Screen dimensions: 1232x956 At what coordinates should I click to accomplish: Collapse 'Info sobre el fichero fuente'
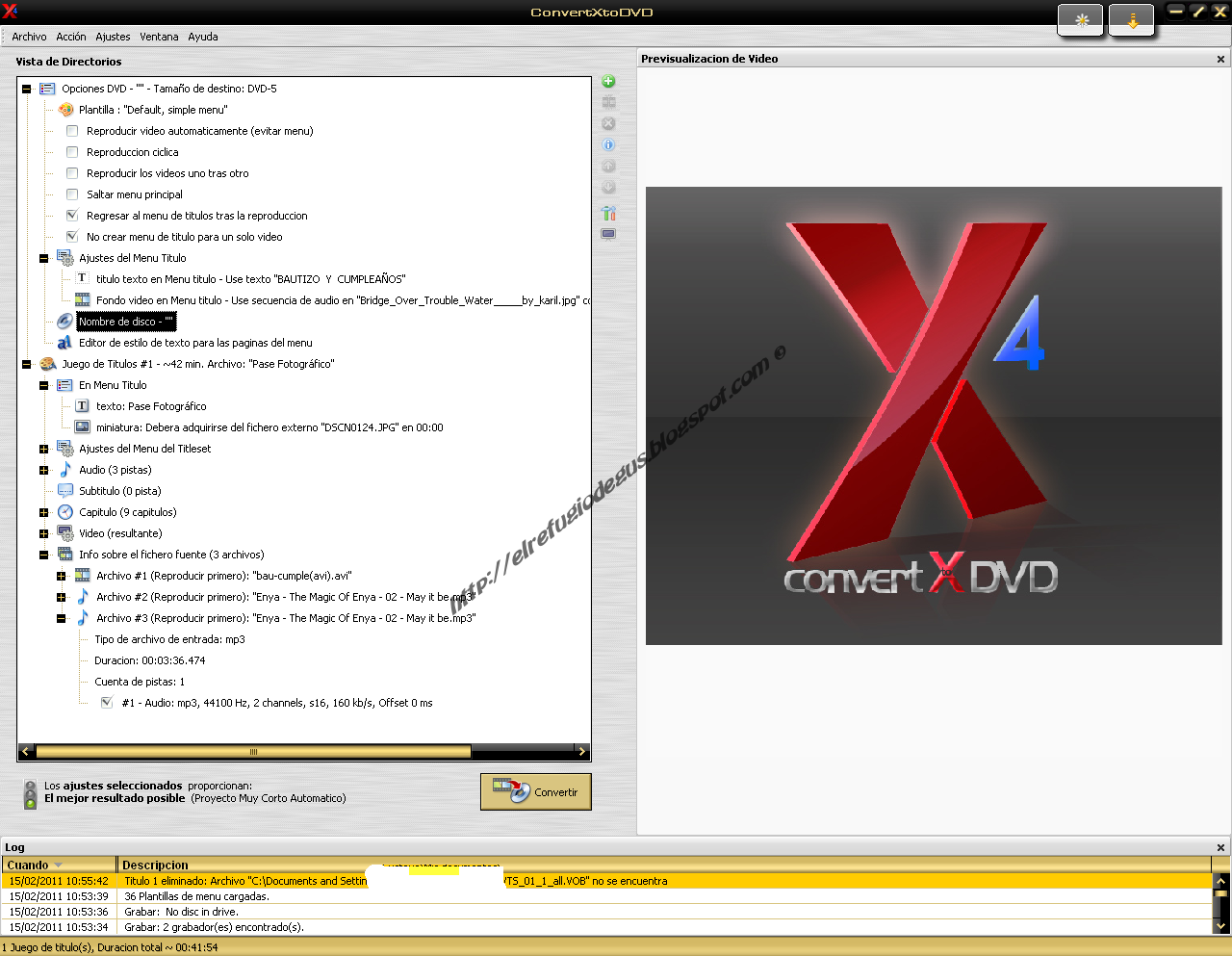(x=43, y=555)
